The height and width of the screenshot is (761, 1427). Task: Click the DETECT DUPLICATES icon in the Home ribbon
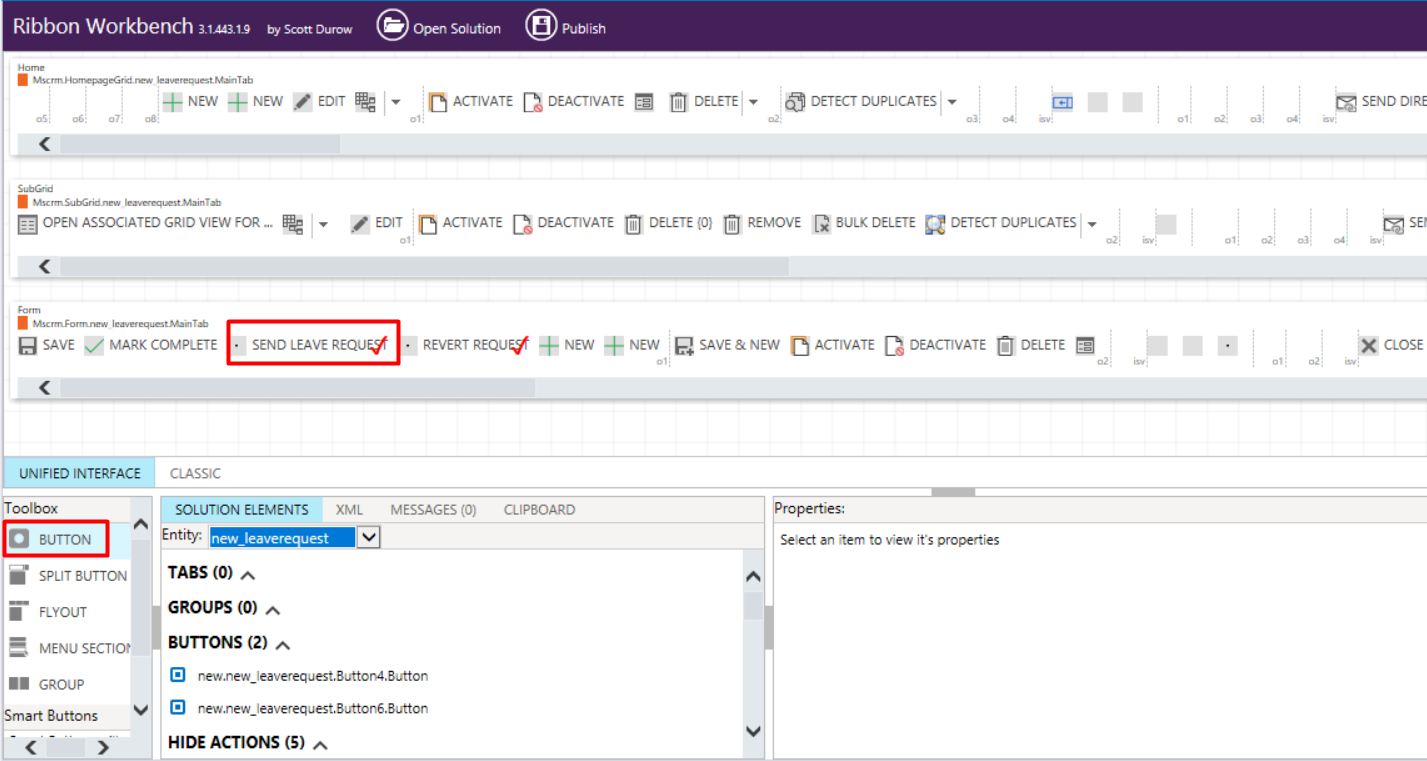pyautogui.click(x=795, y=100)
